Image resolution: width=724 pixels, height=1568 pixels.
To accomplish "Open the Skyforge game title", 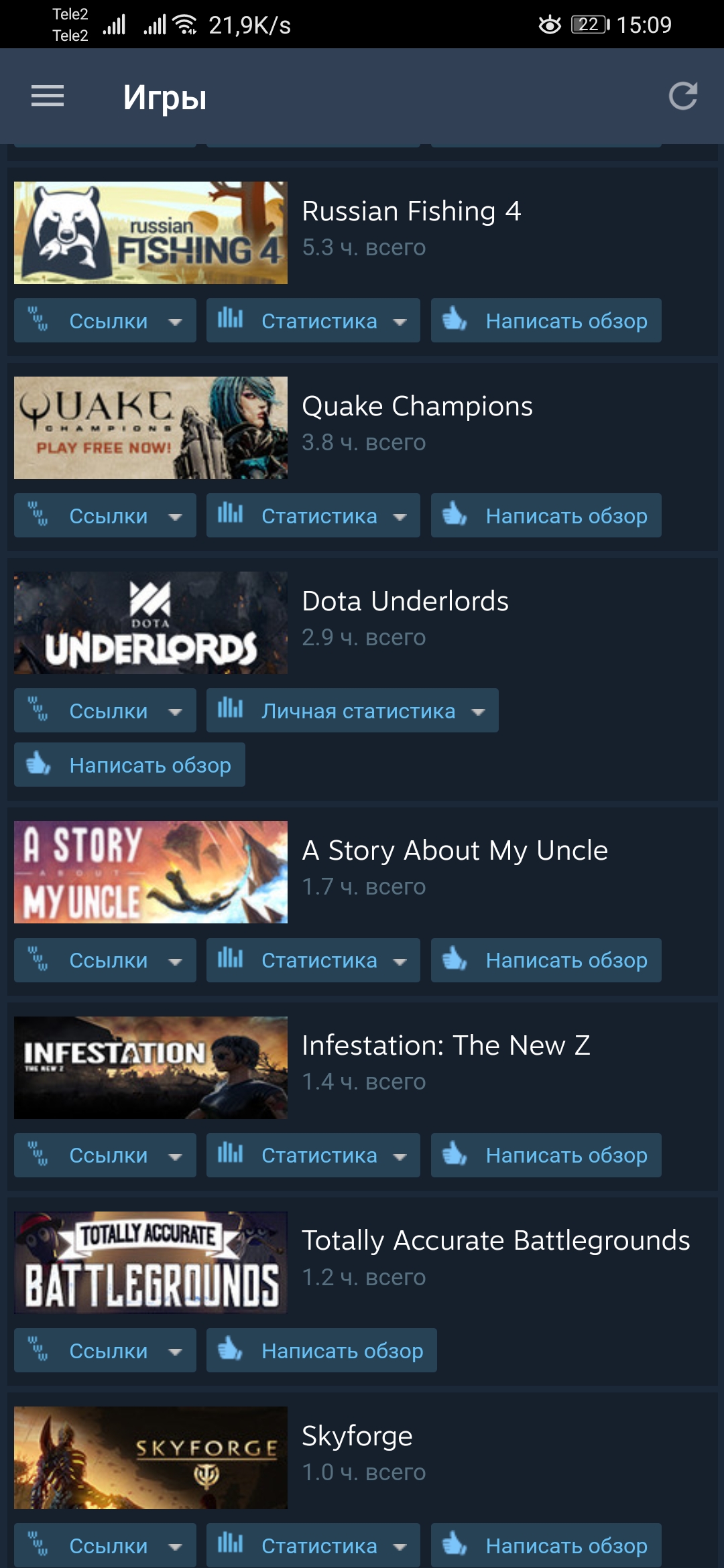I will point(357,1436).
